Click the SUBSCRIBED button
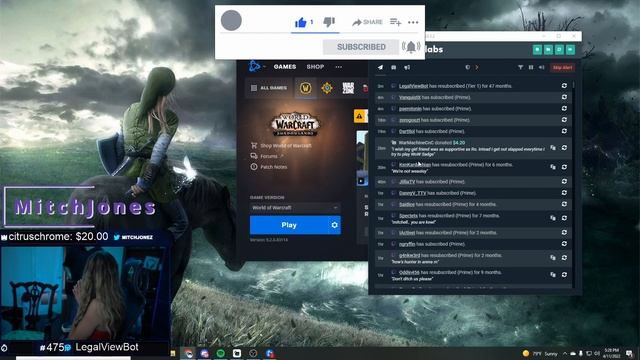 point(361,47)
